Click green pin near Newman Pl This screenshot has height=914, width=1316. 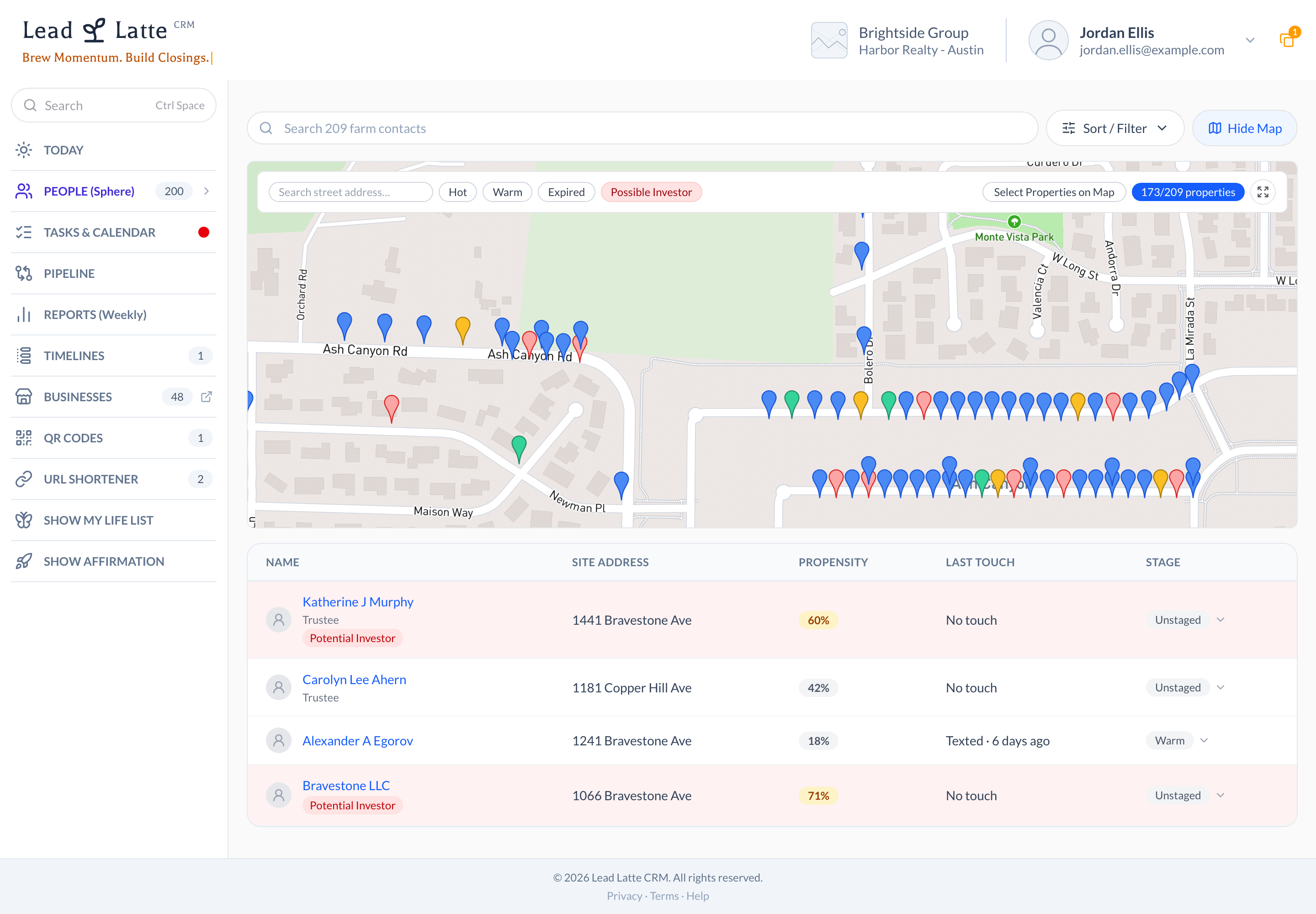(x=519, y=448)
